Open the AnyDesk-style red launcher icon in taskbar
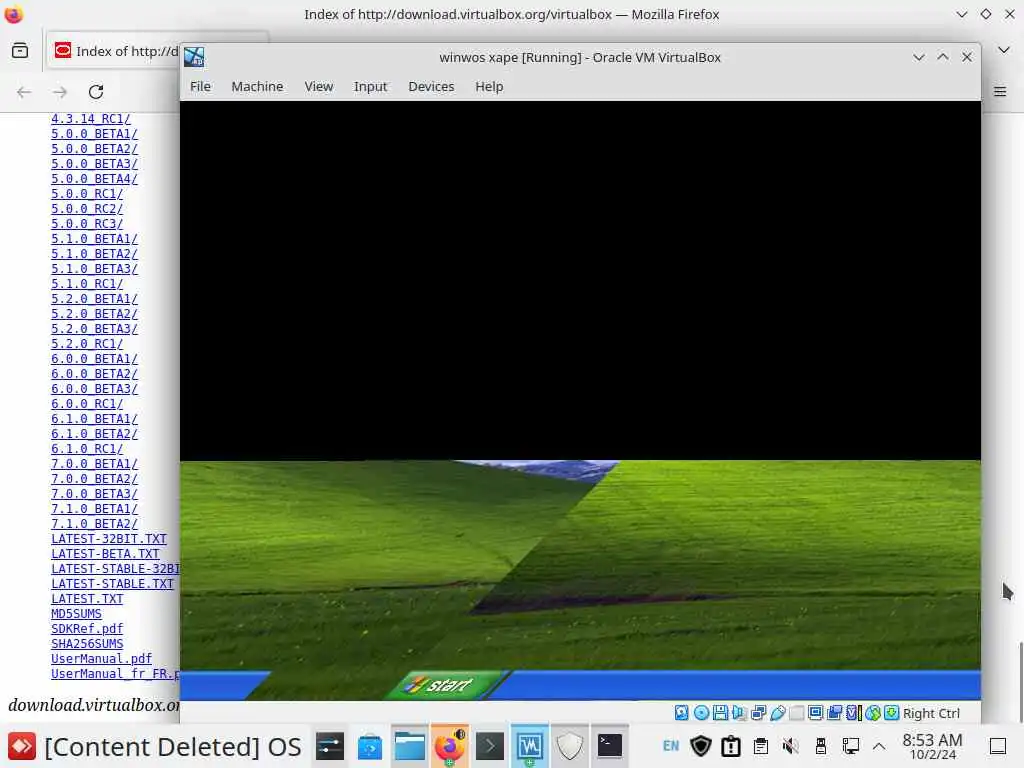 point(22,746)
